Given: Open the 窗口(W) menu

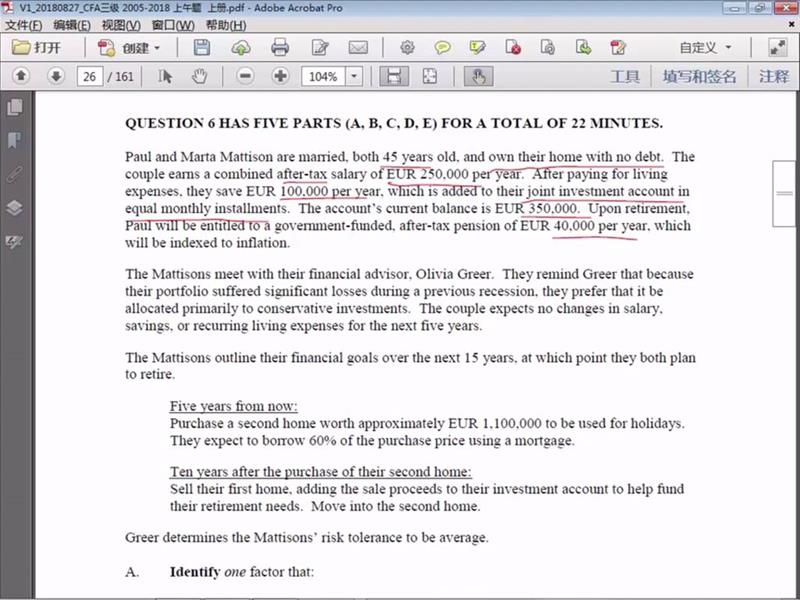Looking at the screenshot, I should (173, 26).
